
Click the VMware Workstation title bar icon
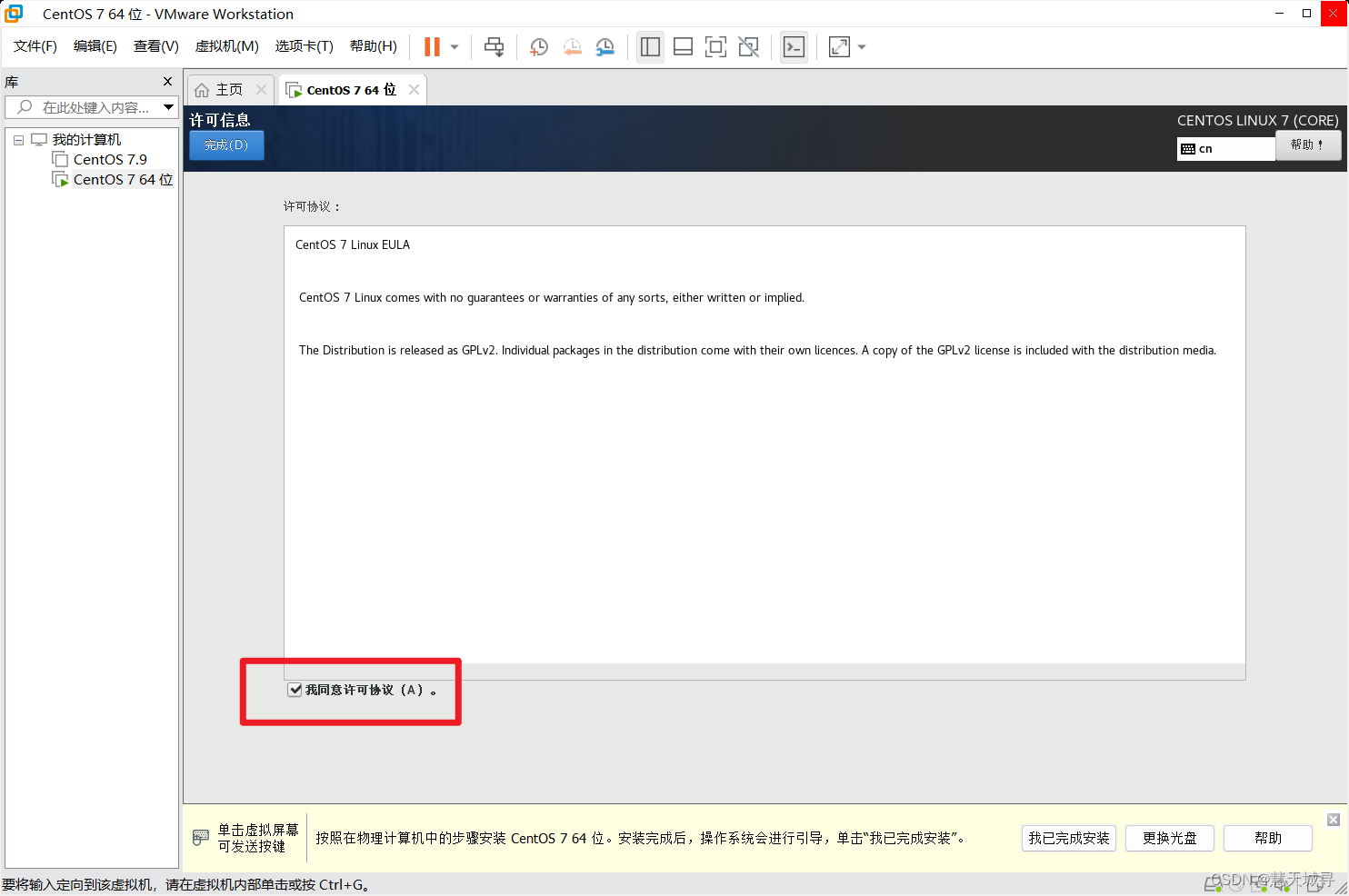point(14,14)
